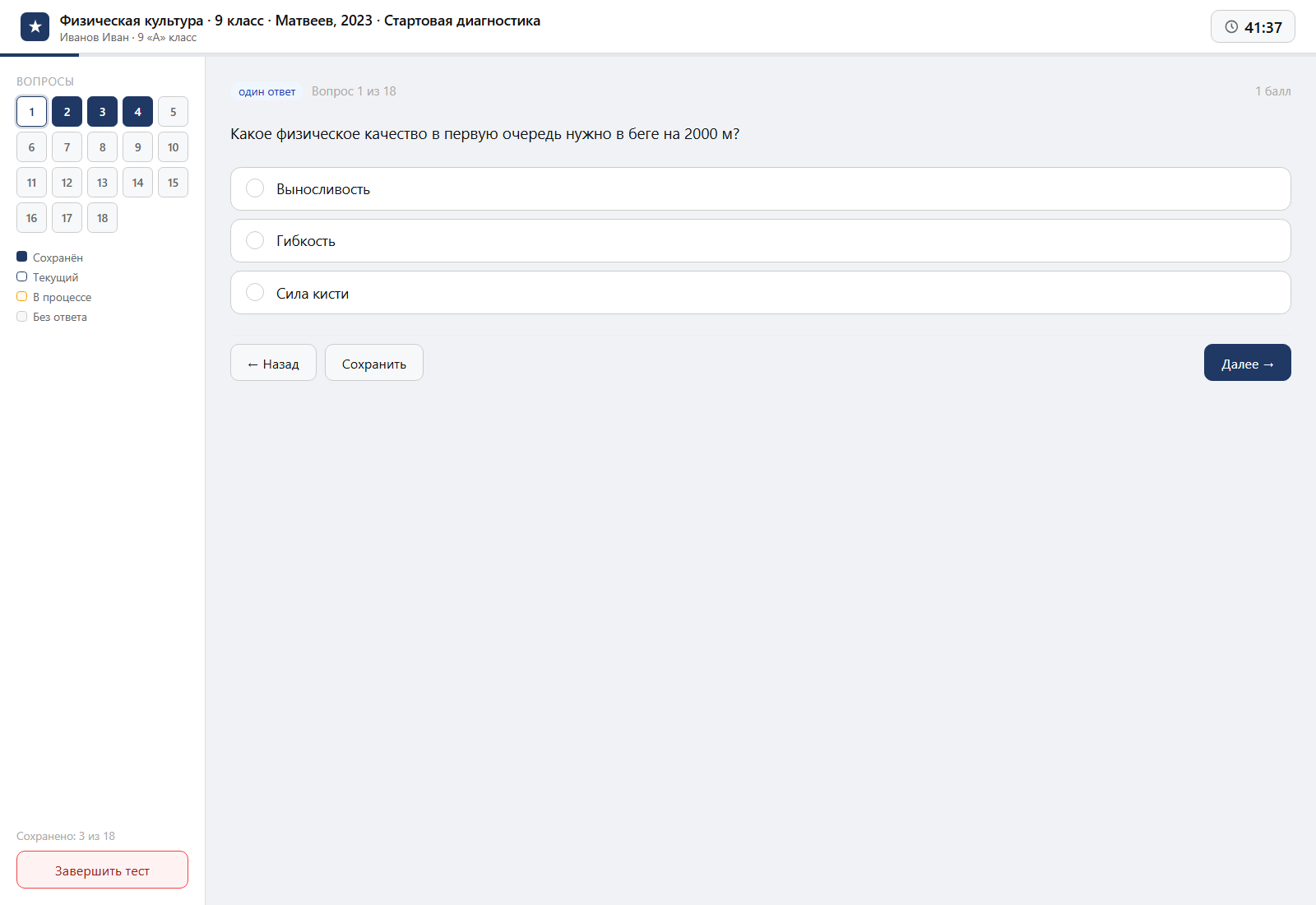Jump to question 10

click(173, 147)
